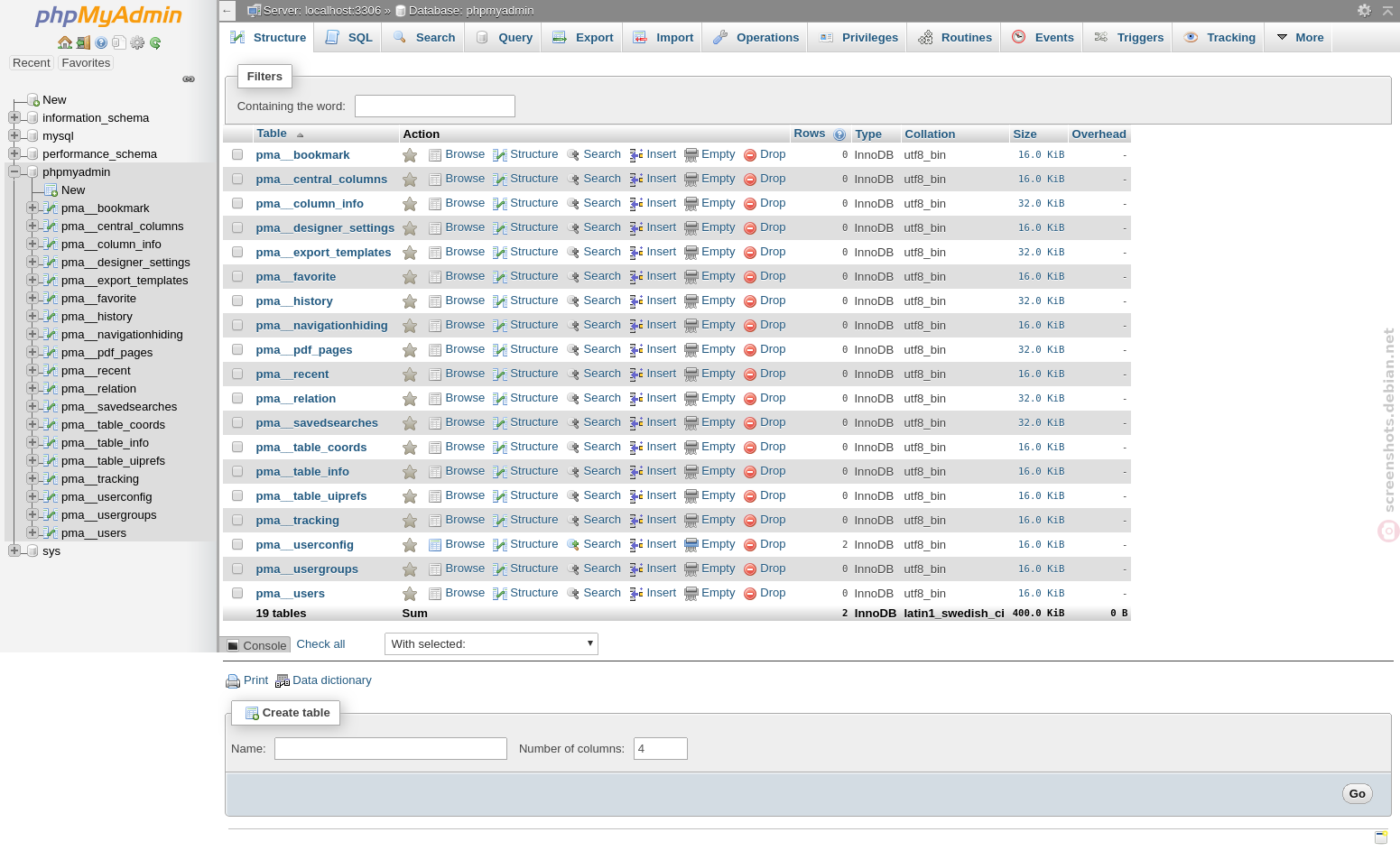Collapse the phpmyadmin database node
The image size is (1400, 860).
click(x=14, y=171)
